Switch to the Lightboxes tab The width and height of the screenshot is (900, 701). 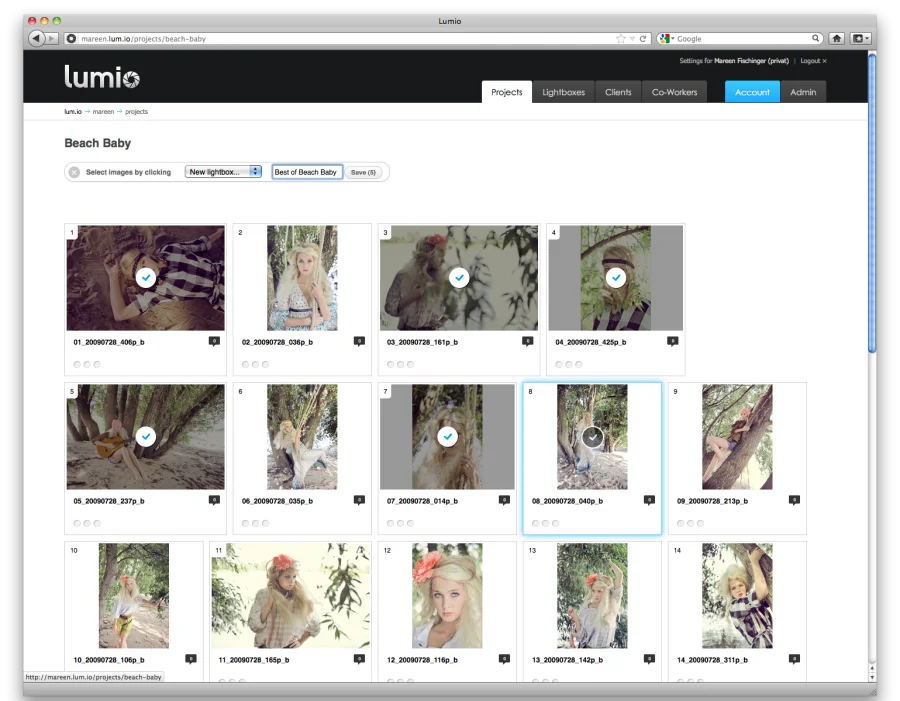tap(563, 92)
